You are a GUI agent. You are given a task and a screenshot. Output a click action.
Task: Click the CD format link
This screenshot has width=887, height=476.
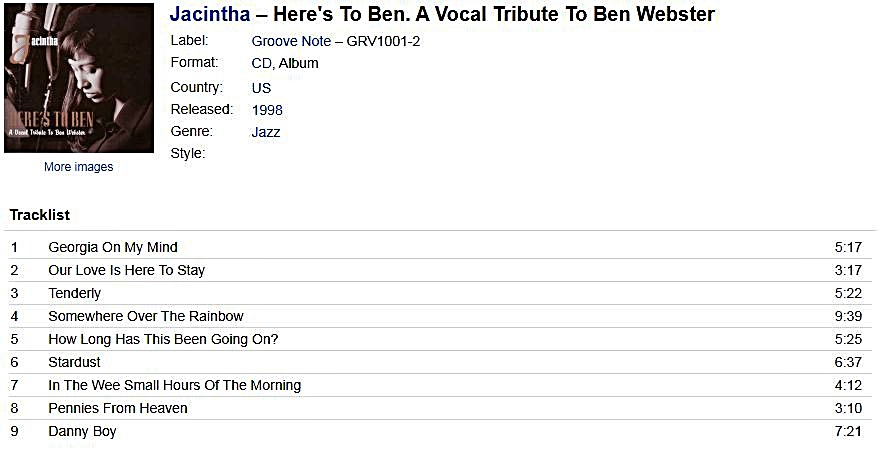click(262, 63)
